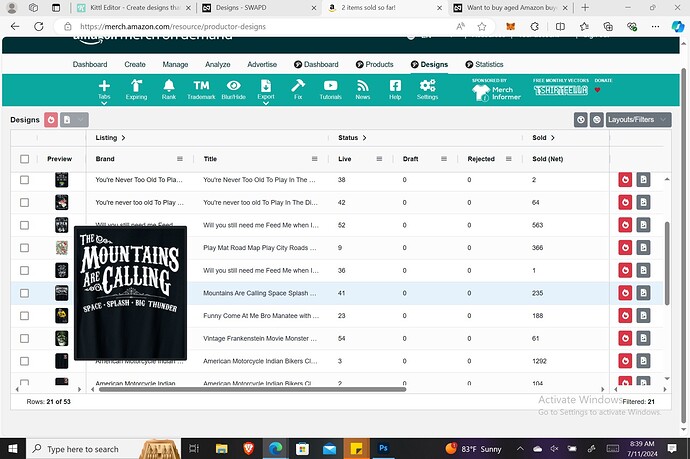Image resolution: width=690 pixels, height=459 pixels.
Task: Switch to the Statistics tab
Action: click(x=484, y=64)
